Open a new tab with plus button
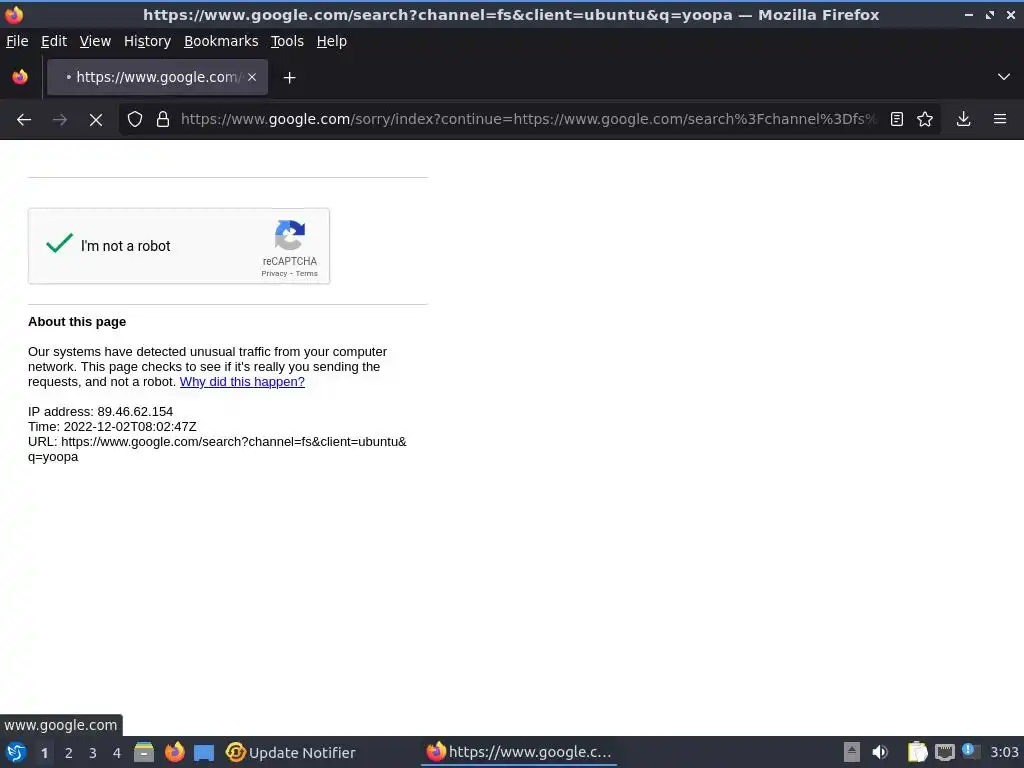The width and height of the screenshot is (1024, 768). coord(289,78)
